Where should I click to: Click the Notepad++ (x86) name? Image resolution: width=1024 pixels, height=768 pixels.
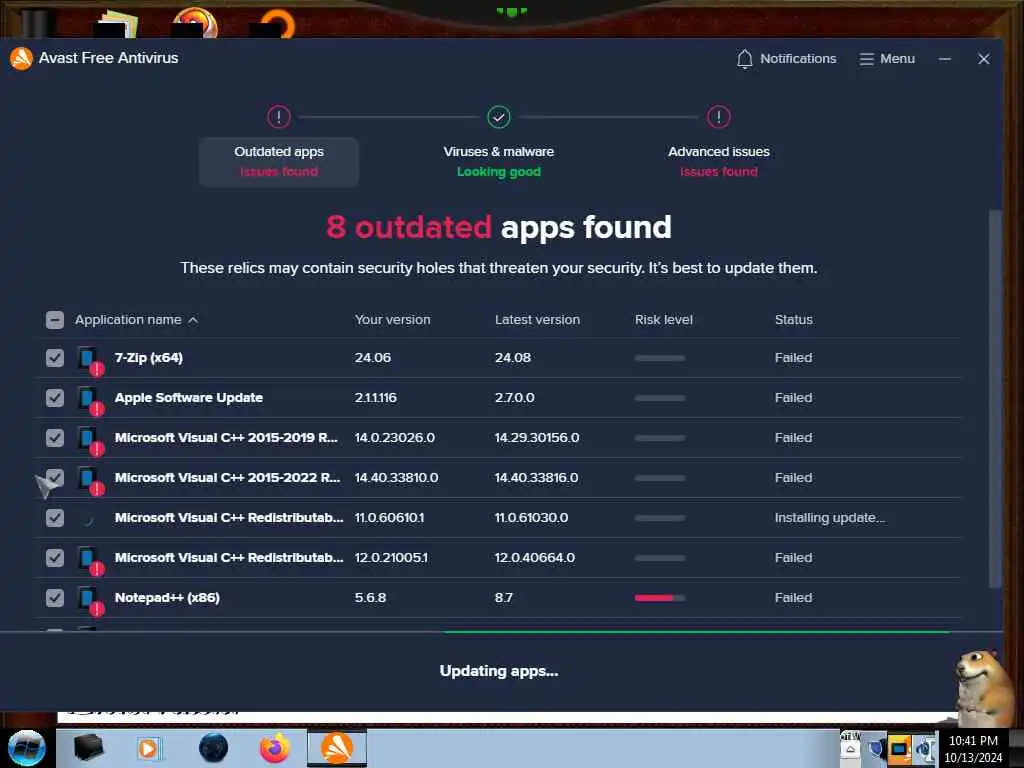click(x=167, y=597)
